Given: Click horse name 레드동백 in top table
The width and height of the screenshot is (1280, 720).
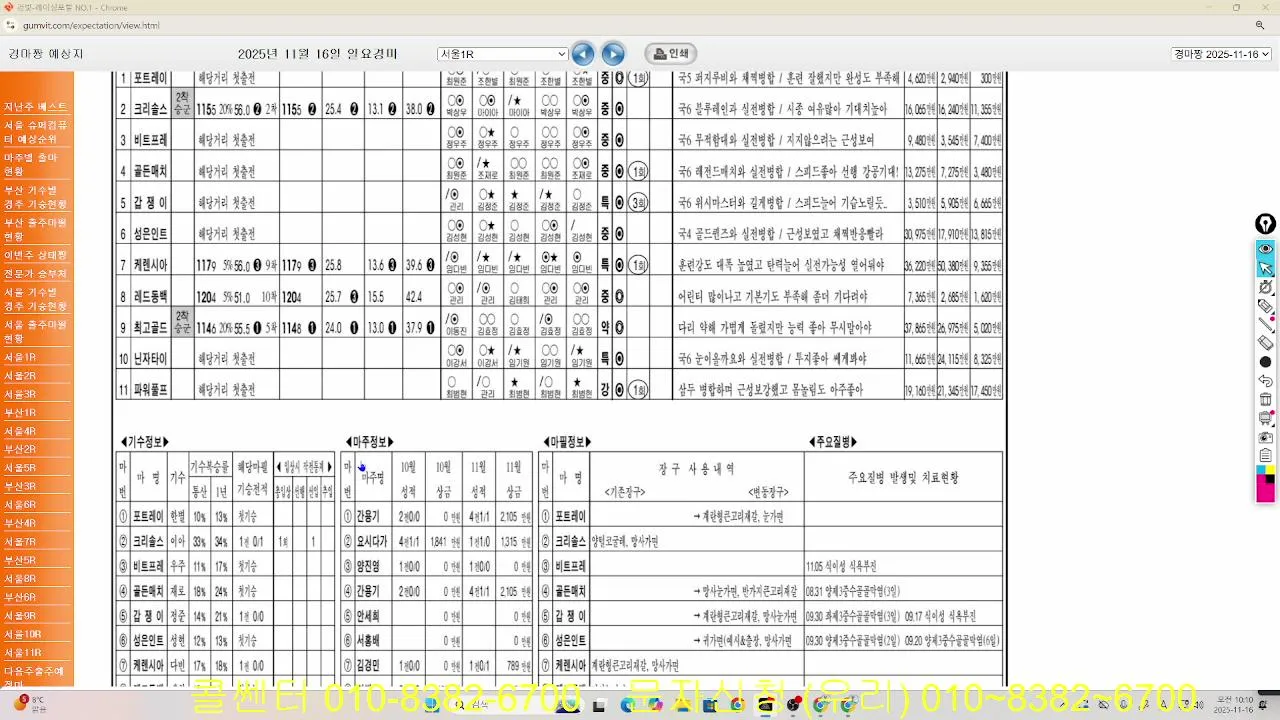Looking at the screenshot, I should click(x=150, y=296).
